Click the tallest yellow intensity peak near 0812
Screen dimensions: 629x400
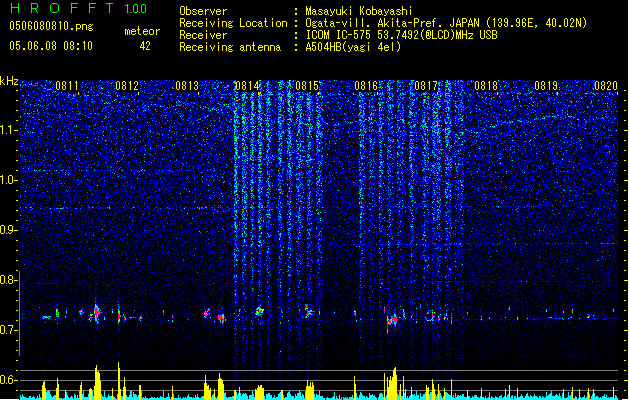(118, 379)
